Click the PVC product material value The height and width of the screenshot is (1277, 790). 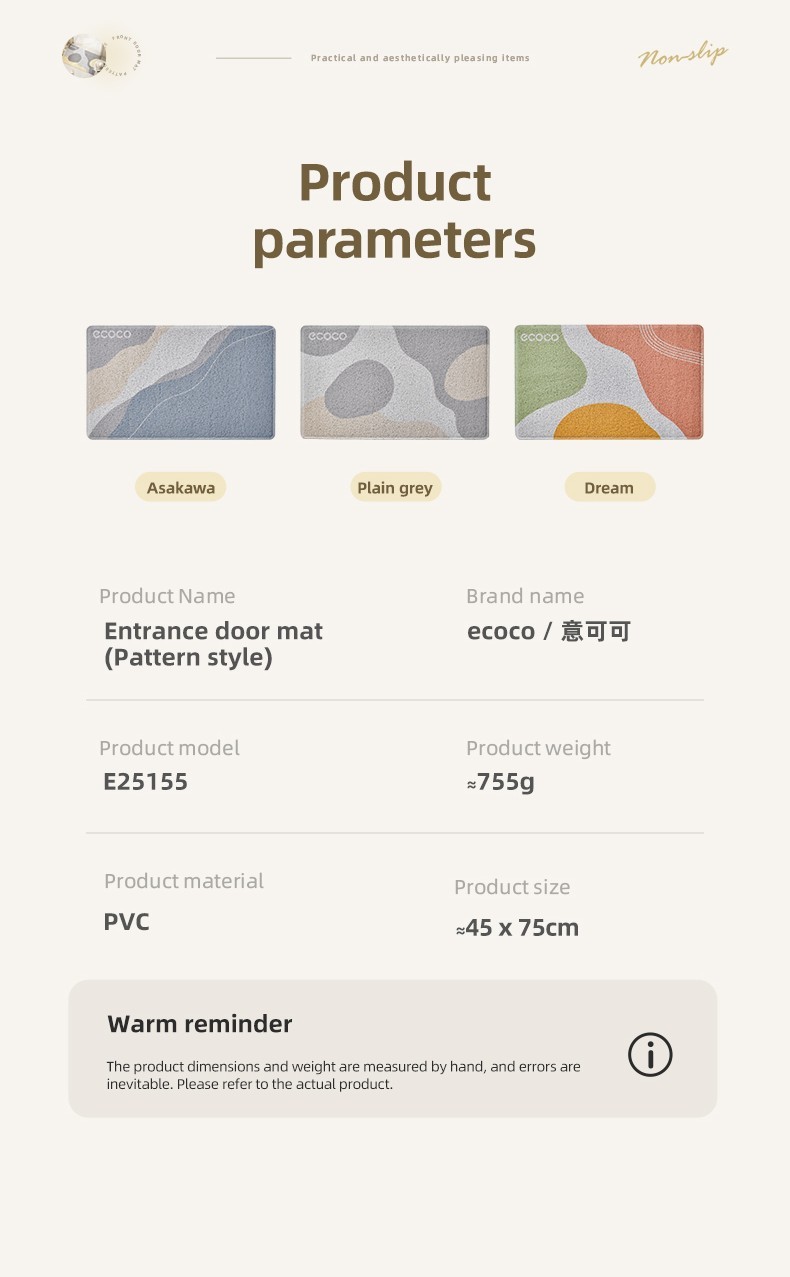[x=127, y=922]
